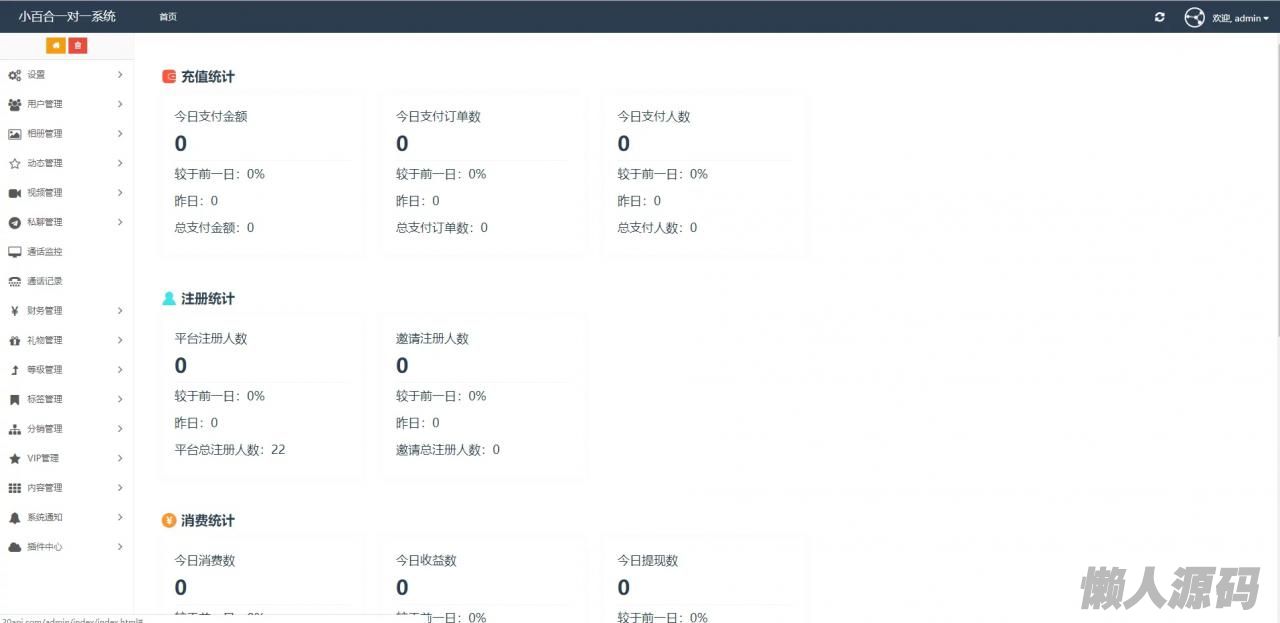Click the 邀请总注册人数: 0 text
1280x623 pixels.
tap(448, 450)
